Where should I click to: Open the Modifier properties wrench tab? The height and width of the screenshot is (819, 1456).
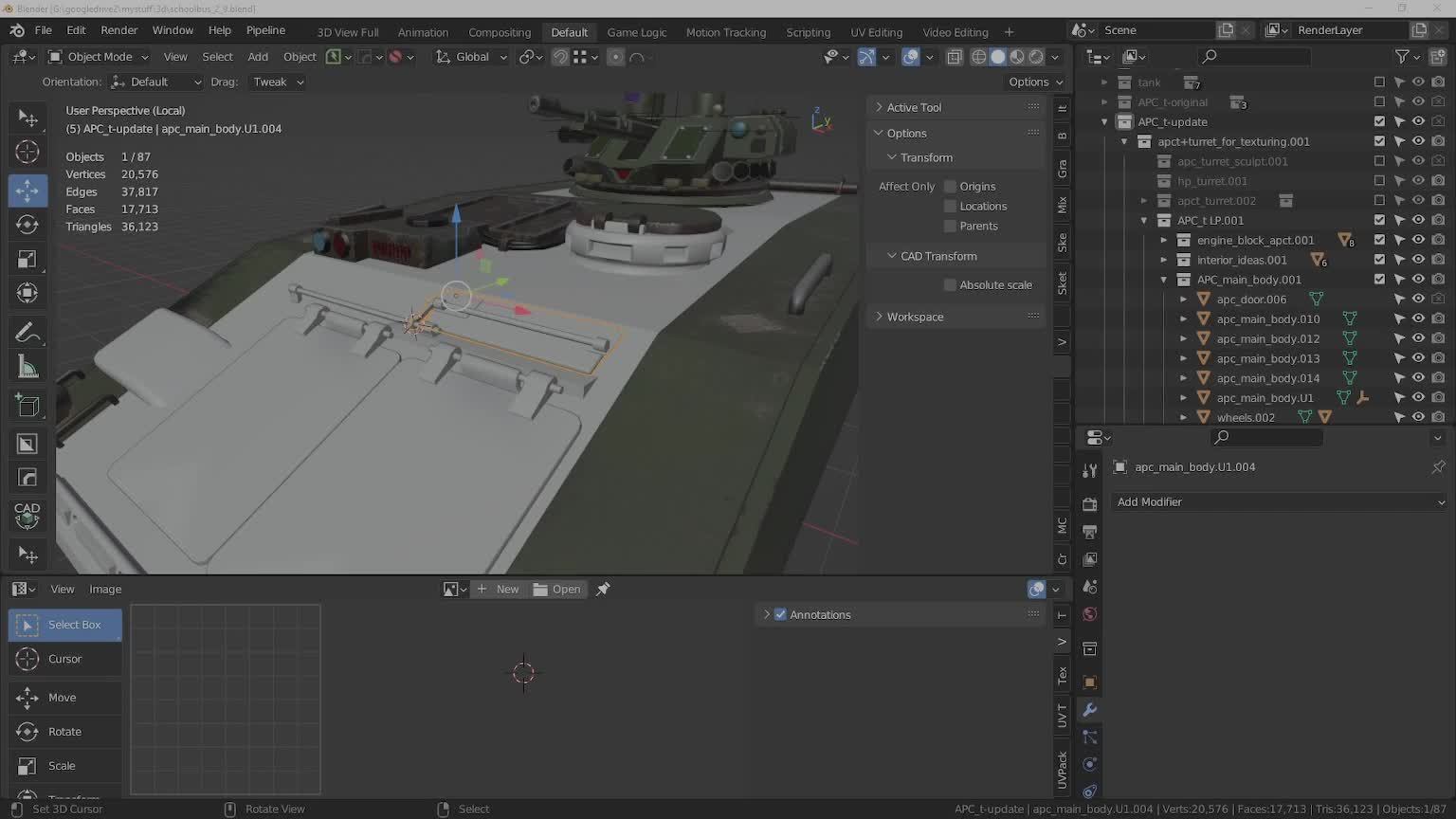click(x=1089, y=710)
